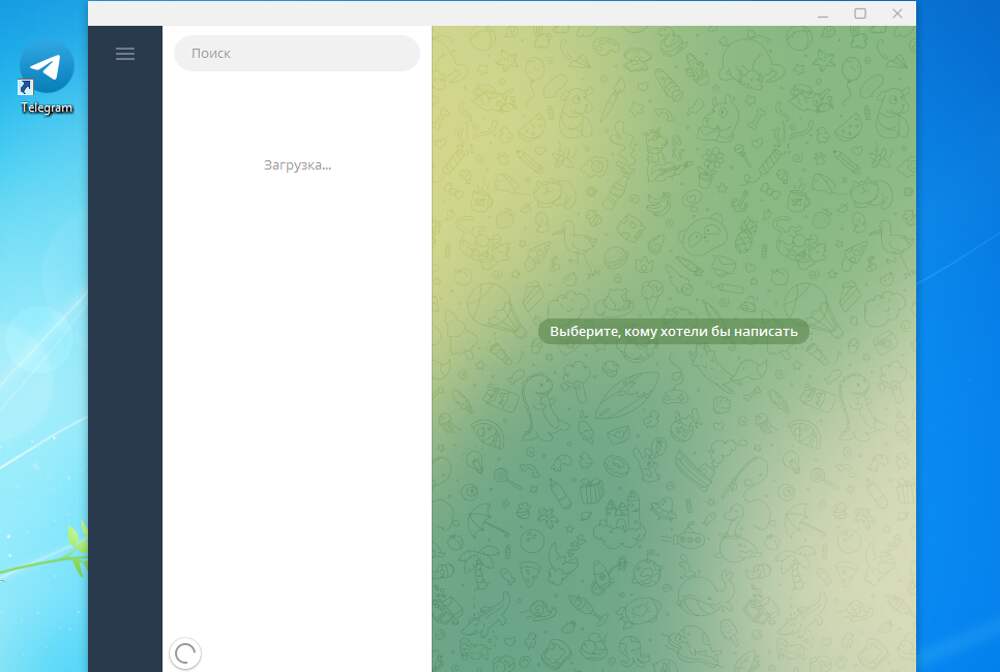Select the Telegram label under the desktop icon

(x=47, y=108)
